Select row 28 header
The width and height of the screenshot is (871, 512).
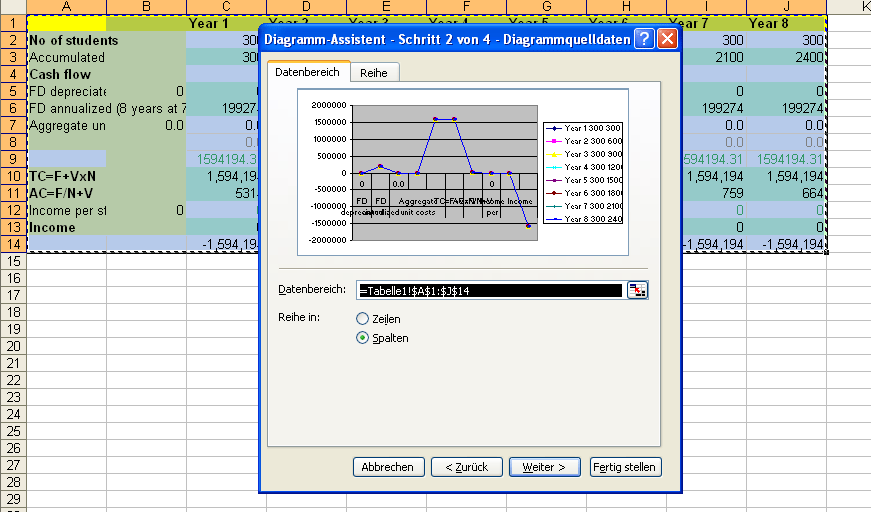coord(13,482)
